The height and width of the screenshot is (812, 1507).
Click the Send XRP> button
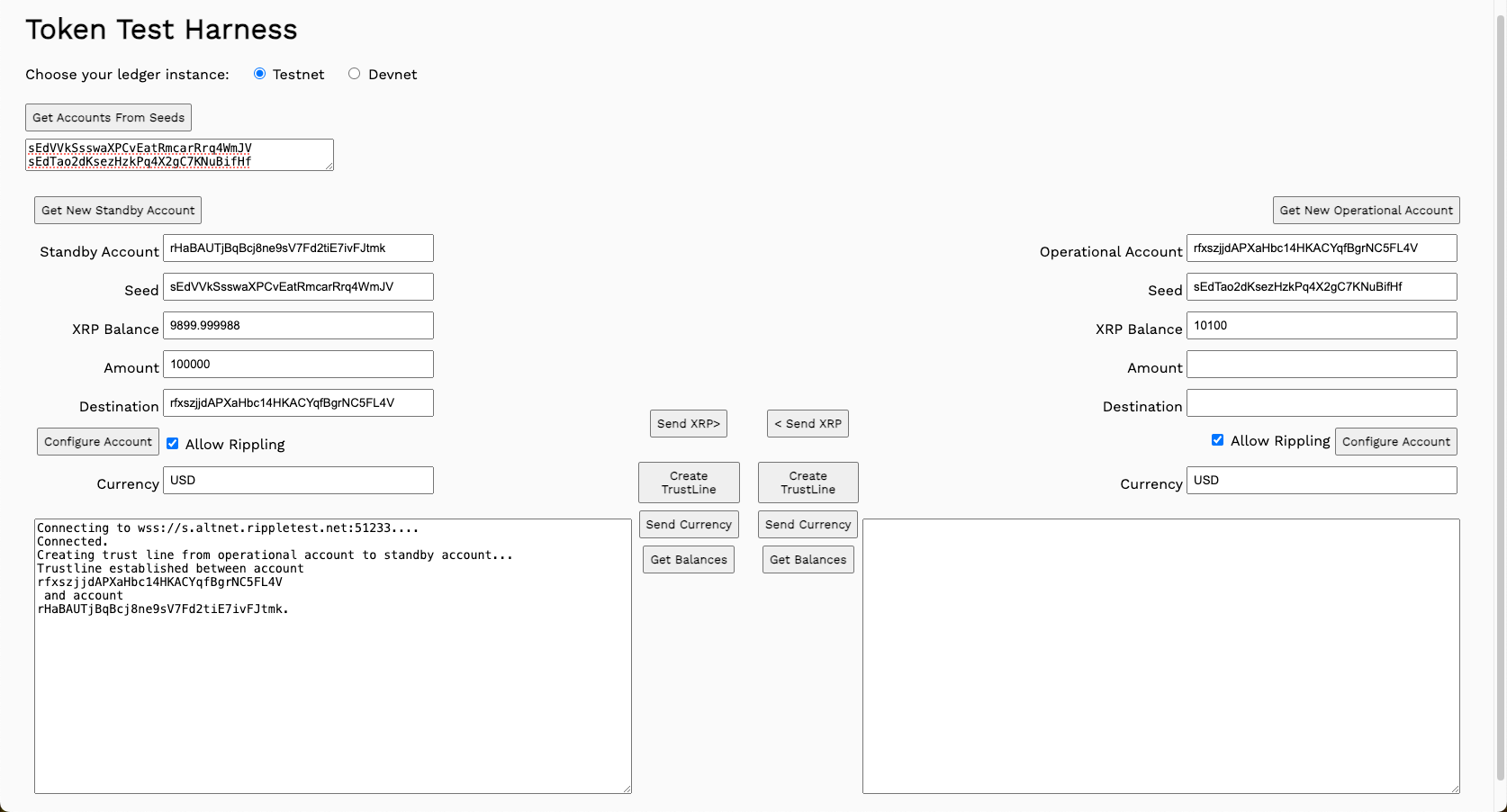pos(688,424)
